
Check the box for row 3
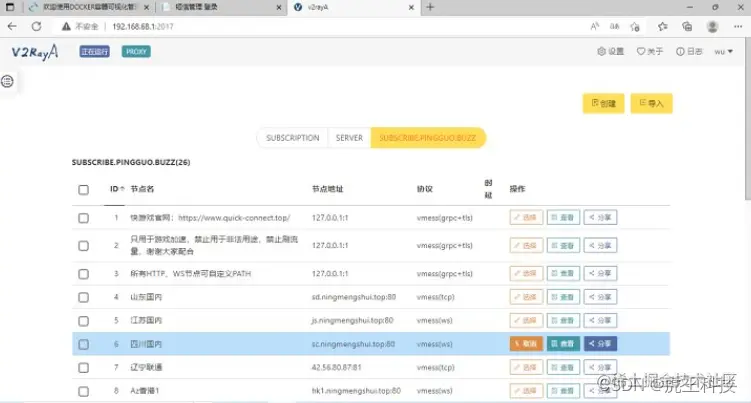pos(83,274)
